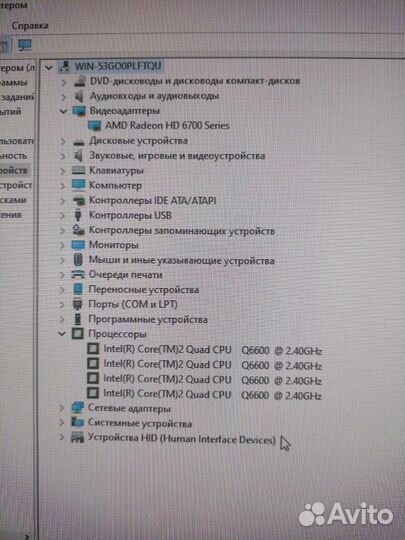Select the WIN-53GO0PLFTQU computer name

click(x=118, y=66)
